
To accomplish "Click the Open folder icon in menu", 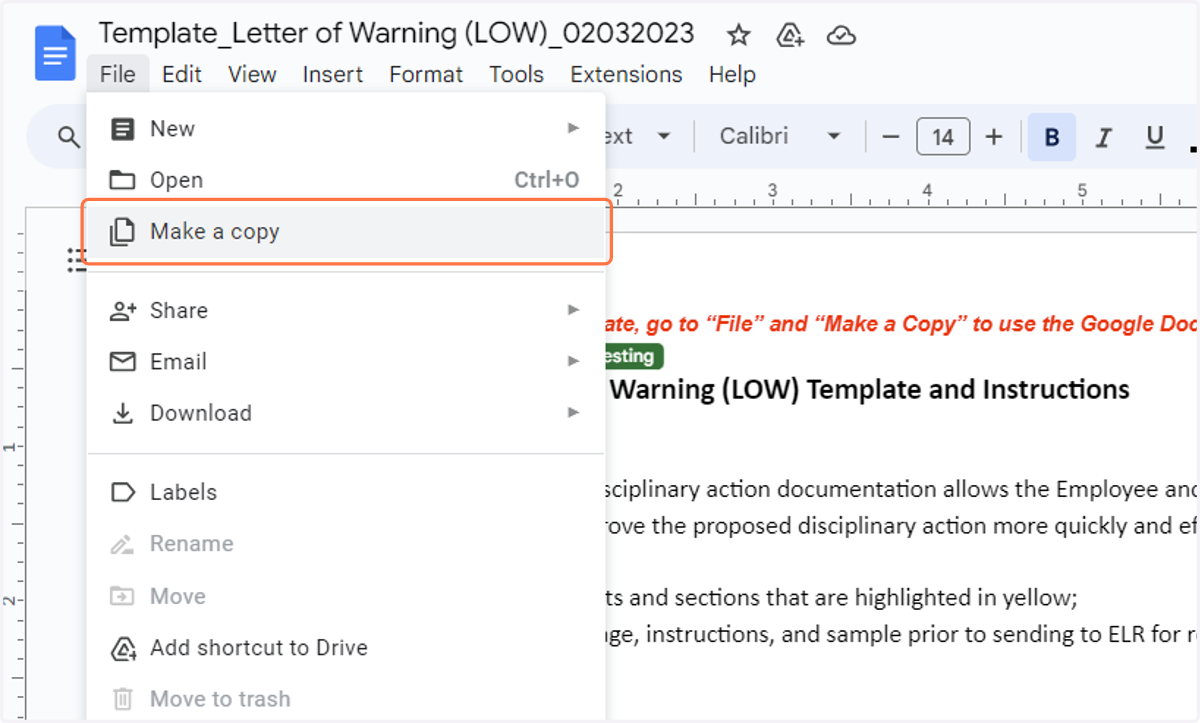I will [122, 180].
